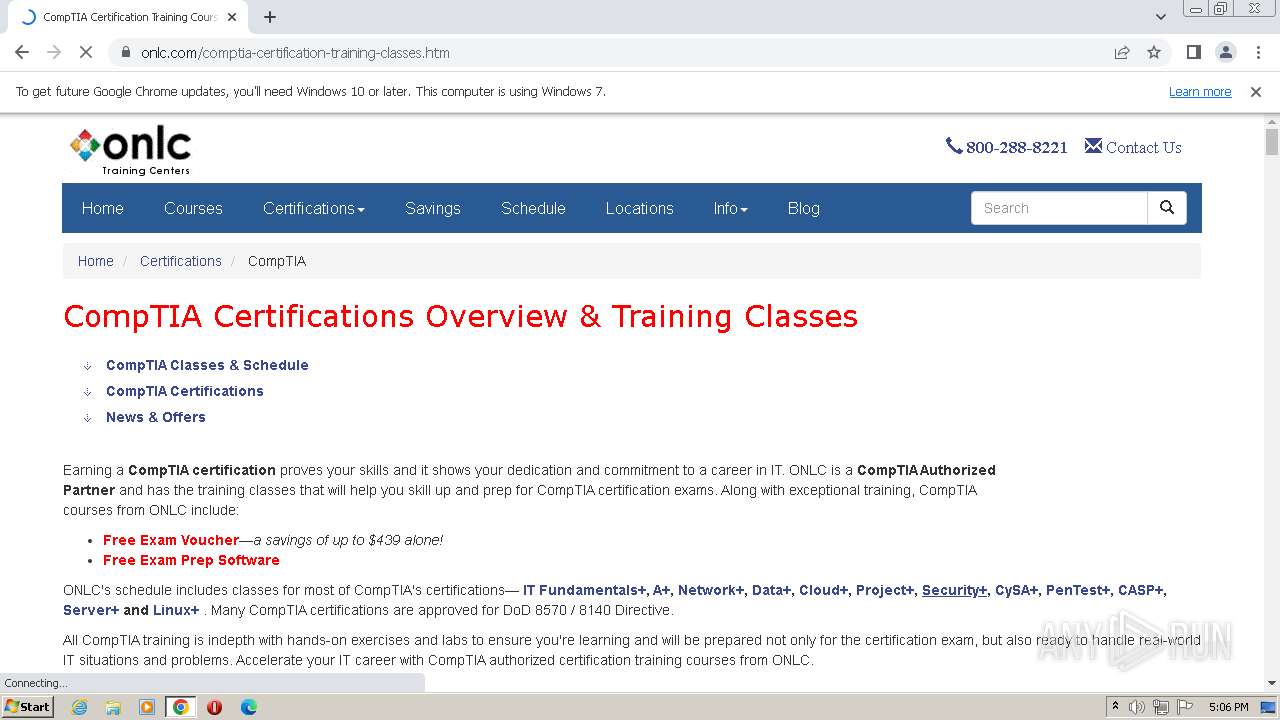The height and width of the screenshot is (720, 1280).
Task: Open the media player taskbar icon
Action: (x=147, y=707)
